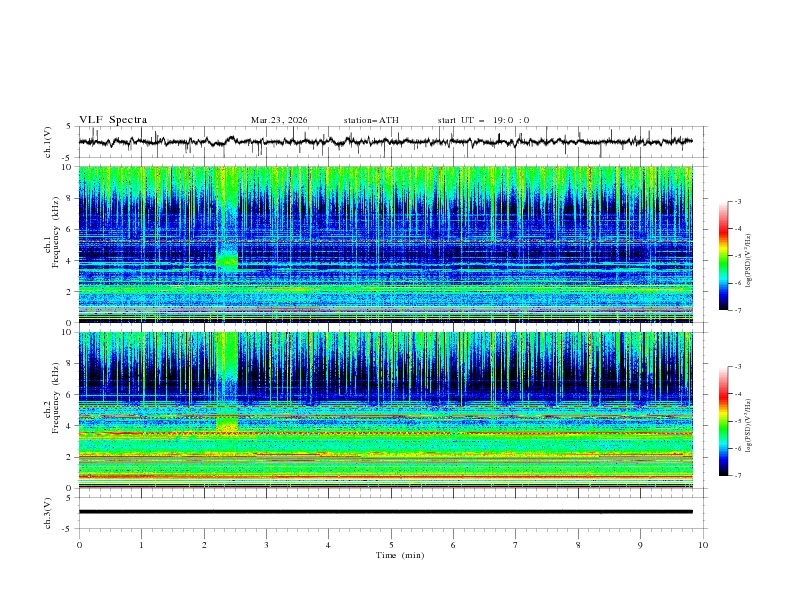Viewport: 792px width, 612px height.
Task: Click the '-7' label on lower colorbar
Action: 738,476
